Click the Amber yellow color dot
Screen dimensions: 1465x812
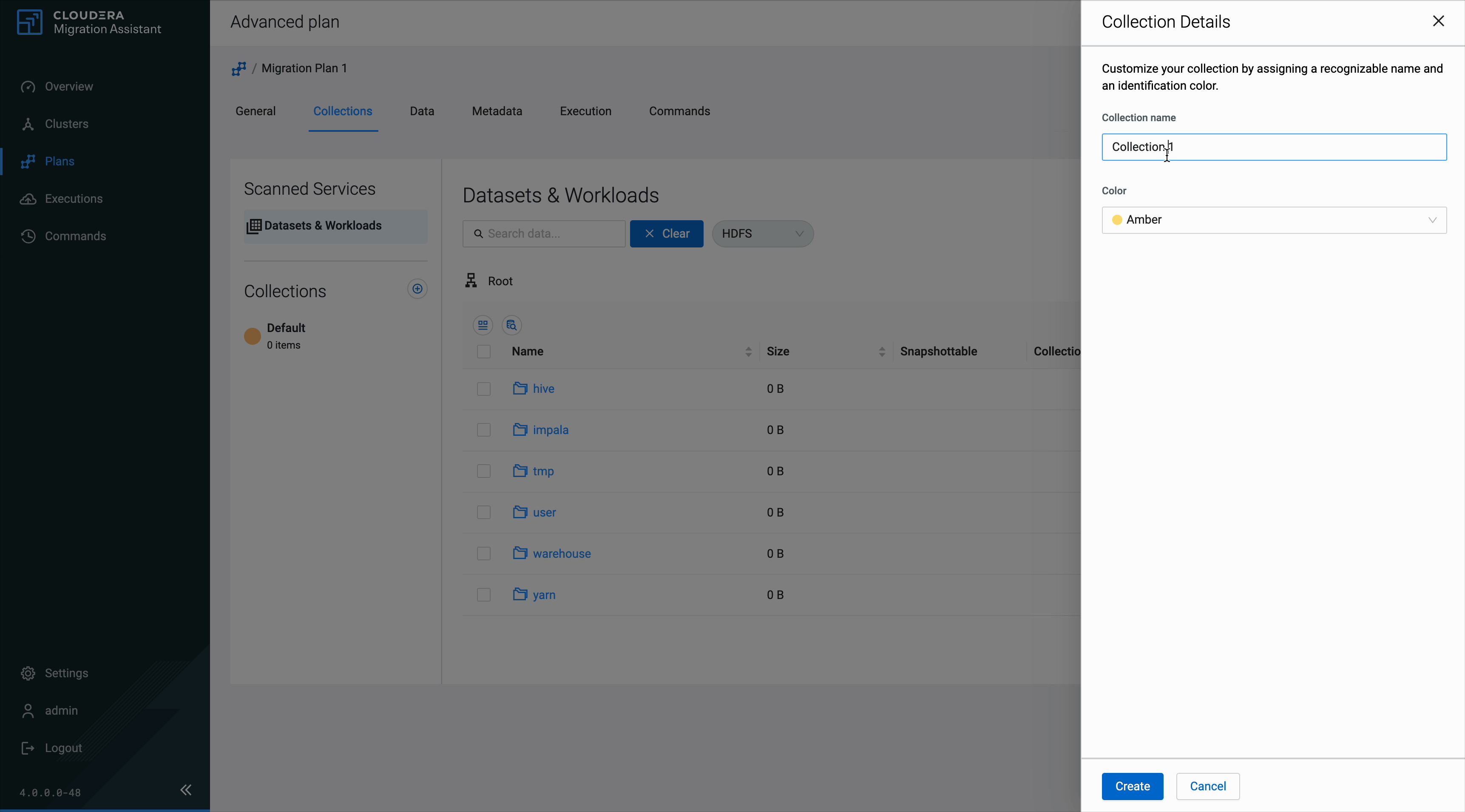[x=1117, y=220]
